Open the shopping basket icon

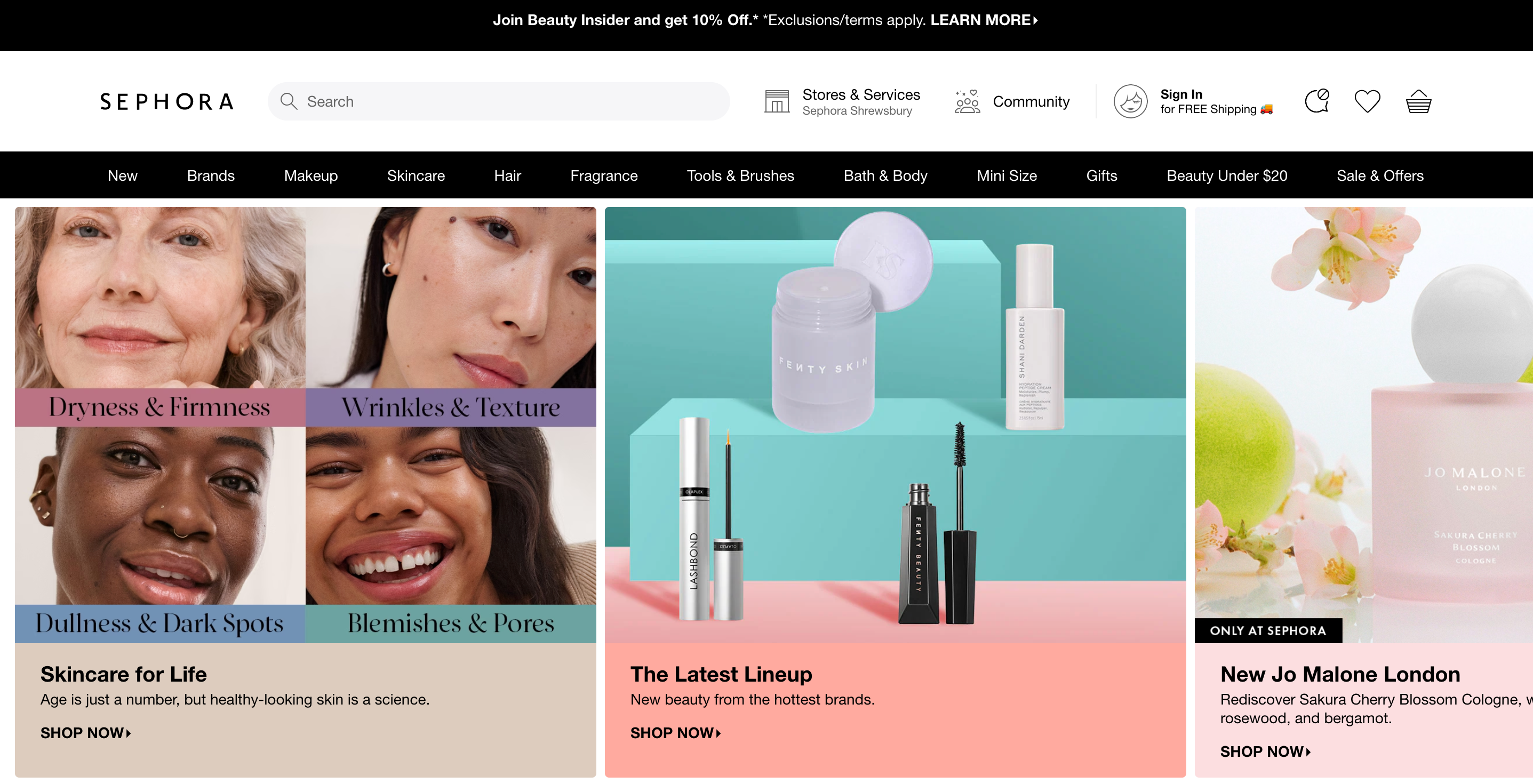pos(1418,101)
